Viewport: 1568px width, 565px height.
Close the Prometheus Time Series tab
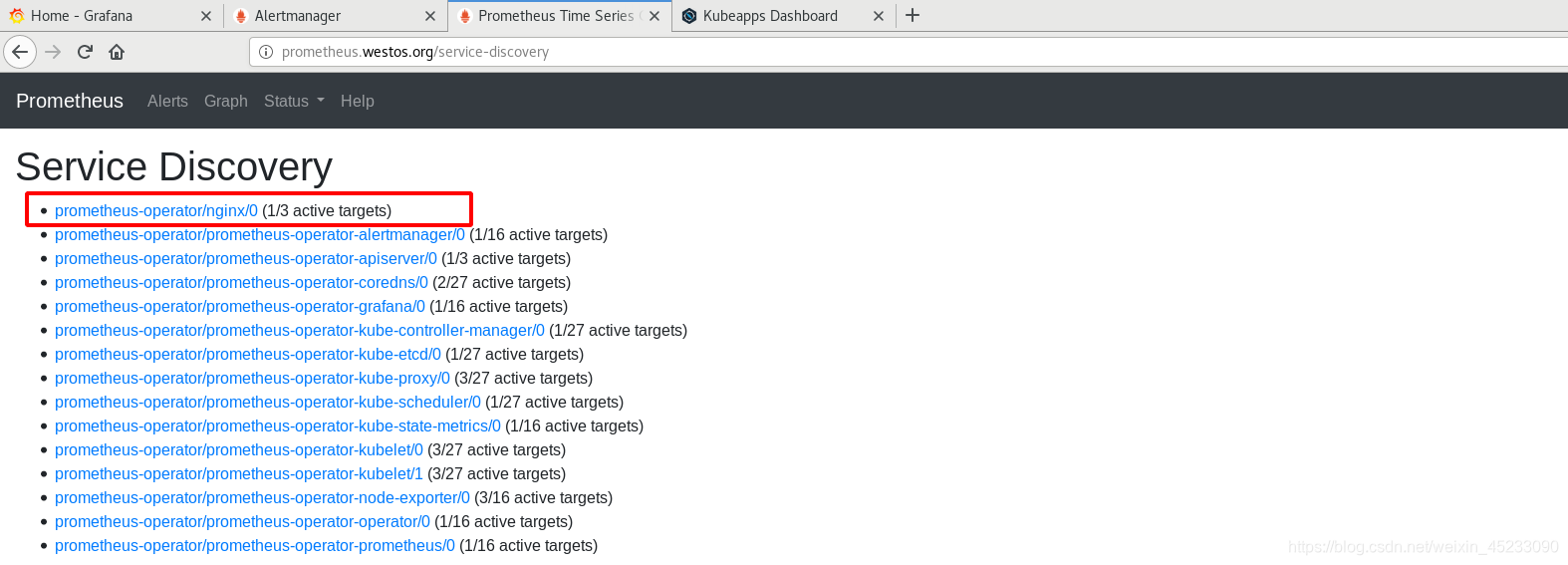click(654, 16)
